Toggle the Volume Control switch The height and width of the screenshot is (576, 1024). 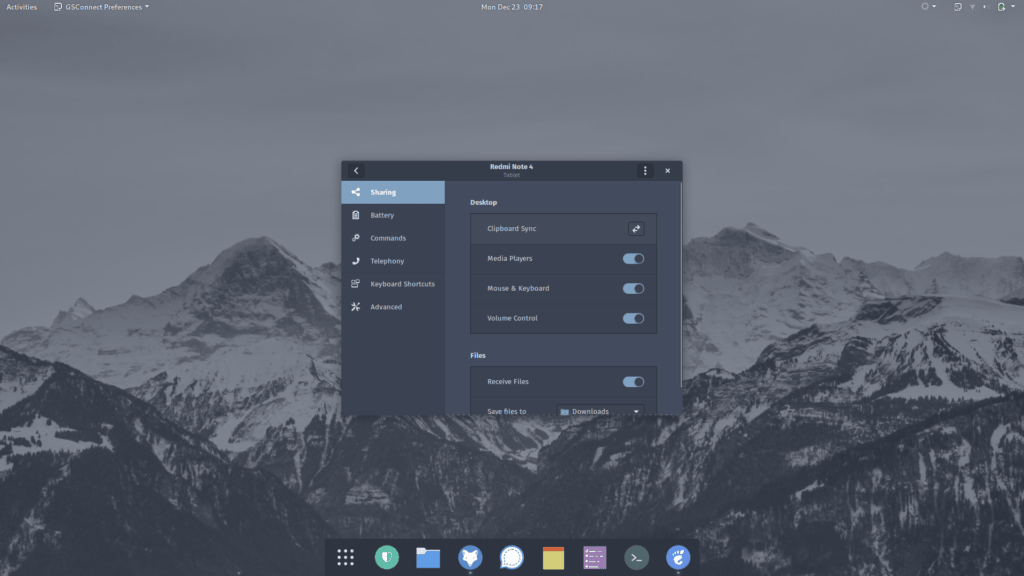pyautogui.click(x=633, y=319)
